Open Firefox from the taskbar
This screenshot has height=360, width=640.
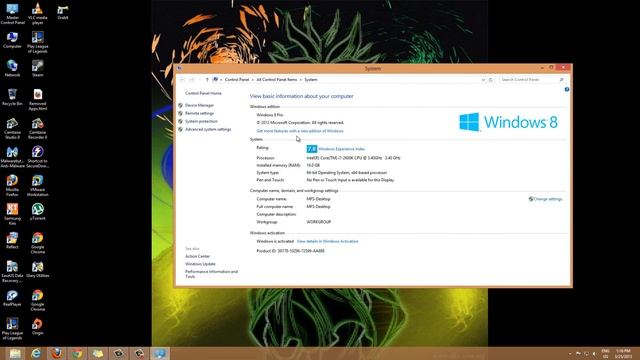point(57,353)
